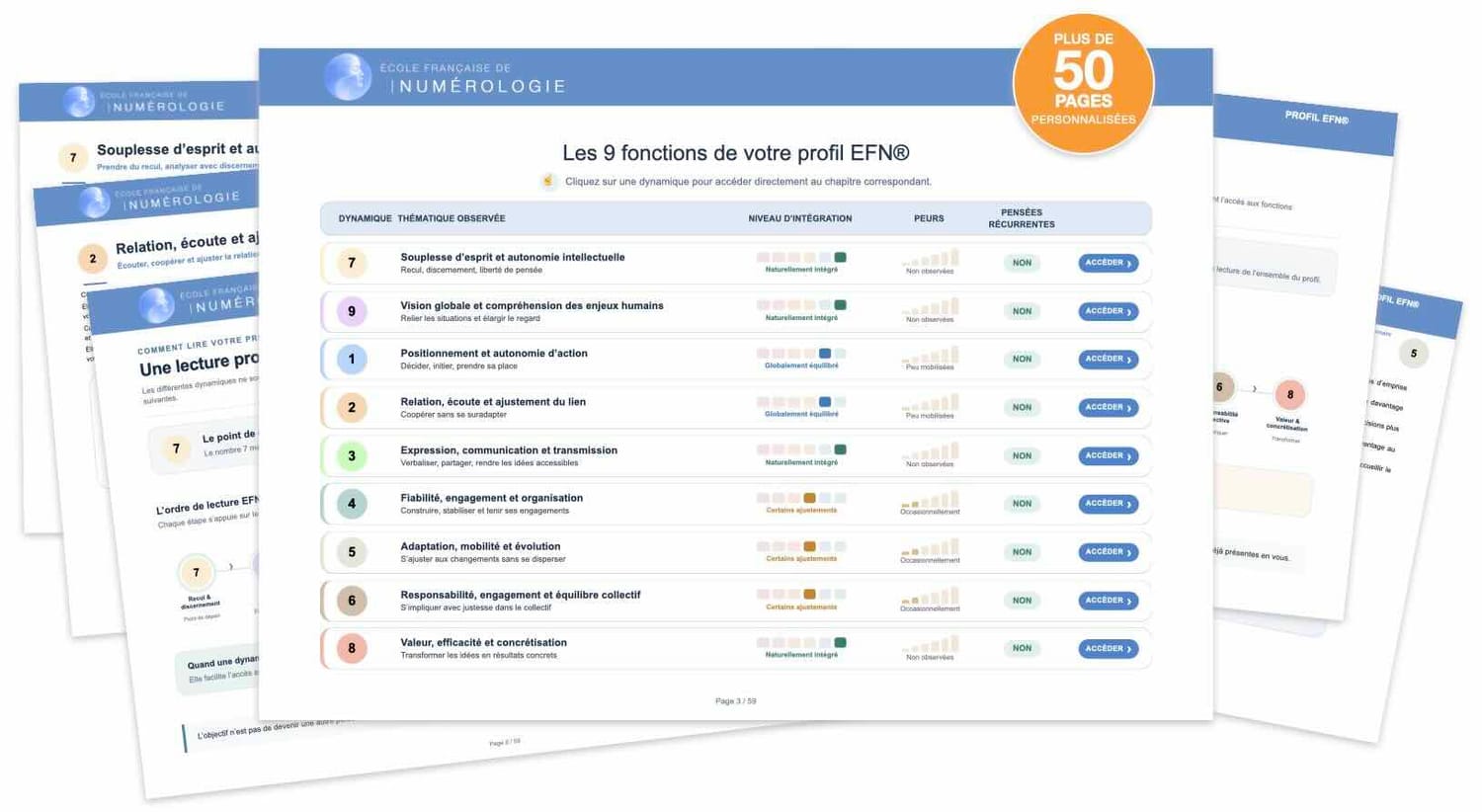
Task: Click NON badge in Adaptation, mobilité row
Action: click(1022, 552)
